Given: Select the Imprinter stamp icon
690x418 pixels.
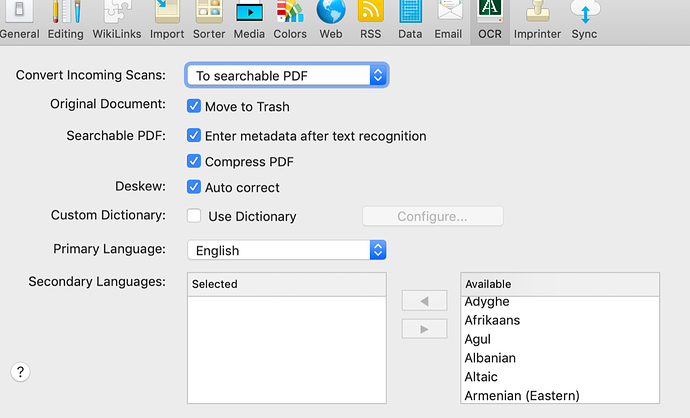Looking at the screenshot, I should pos(537,20).
